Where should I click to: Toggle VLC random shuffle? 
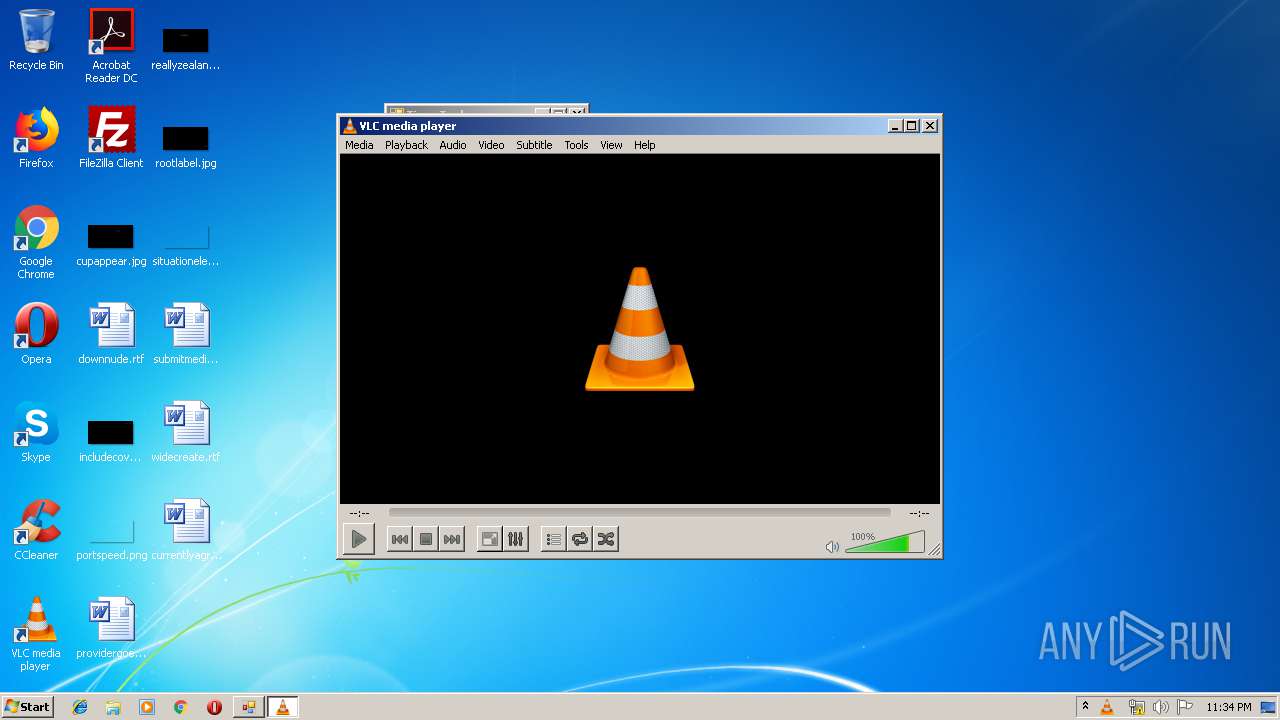606,539
